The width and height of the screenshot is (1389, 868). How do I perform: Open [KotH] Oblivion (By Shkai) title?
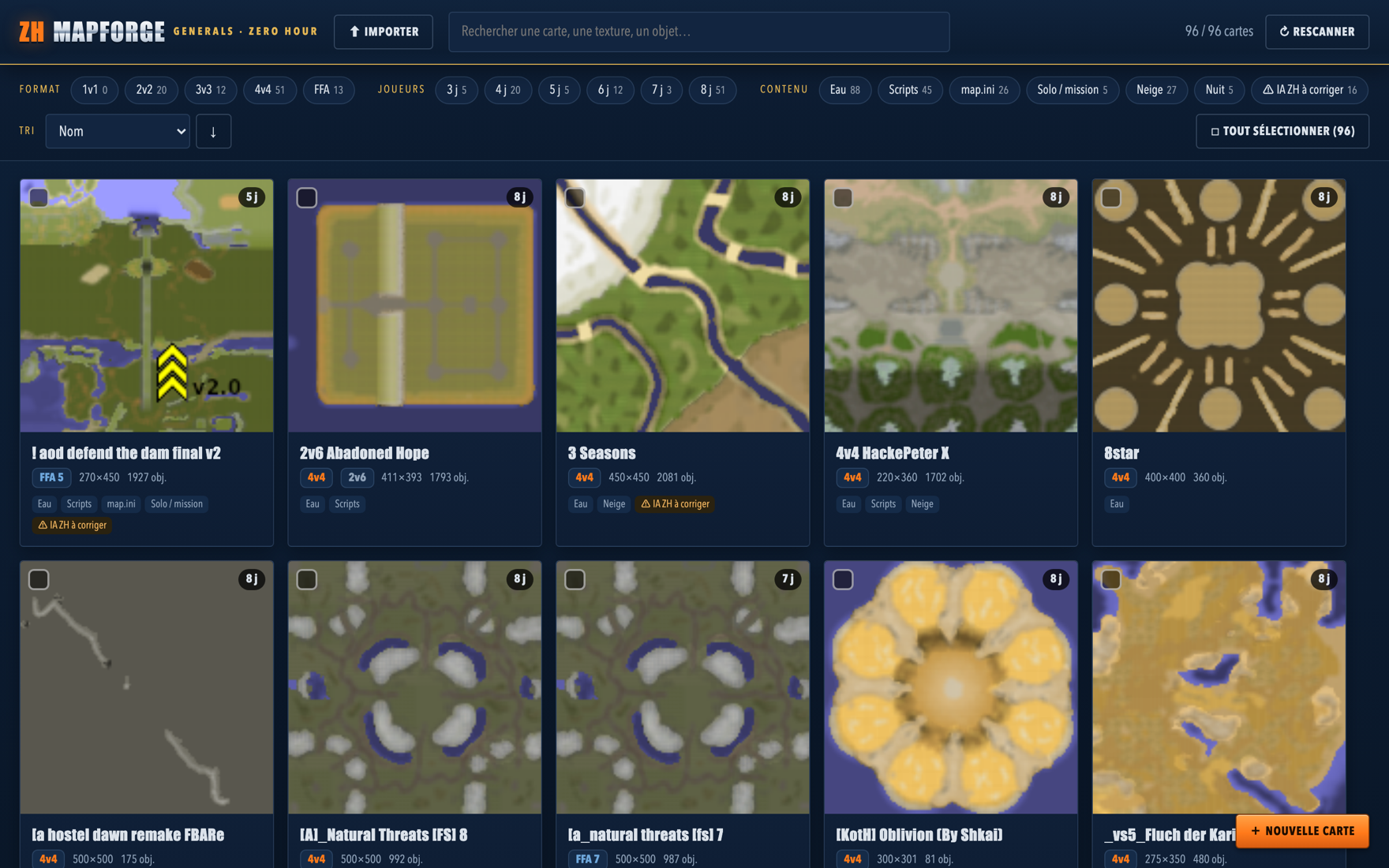(x=919, y=835)
